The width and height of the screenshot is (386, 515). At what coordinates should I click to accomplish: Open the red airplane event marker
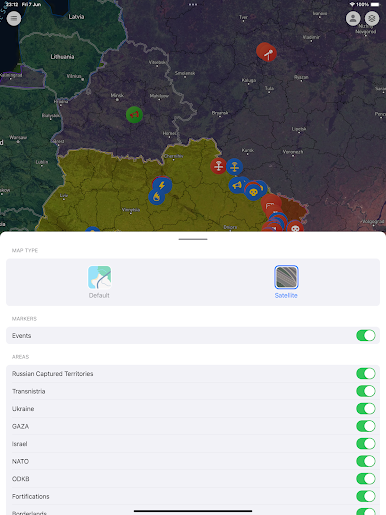(219, 166)
